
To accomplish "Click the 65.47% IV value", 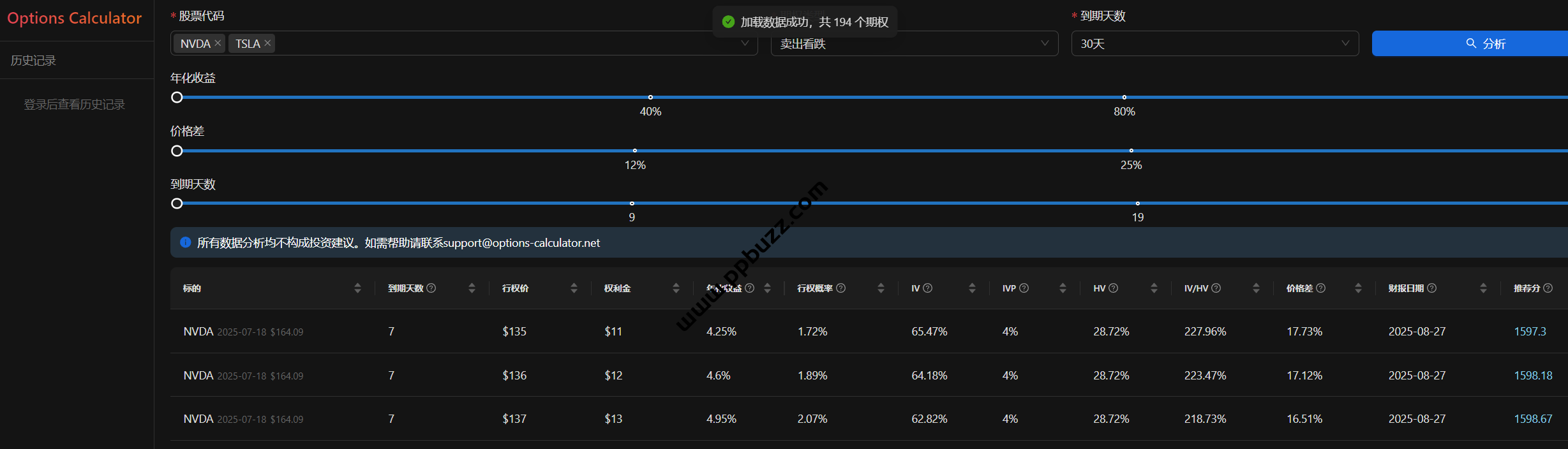I will click(929, 332).
